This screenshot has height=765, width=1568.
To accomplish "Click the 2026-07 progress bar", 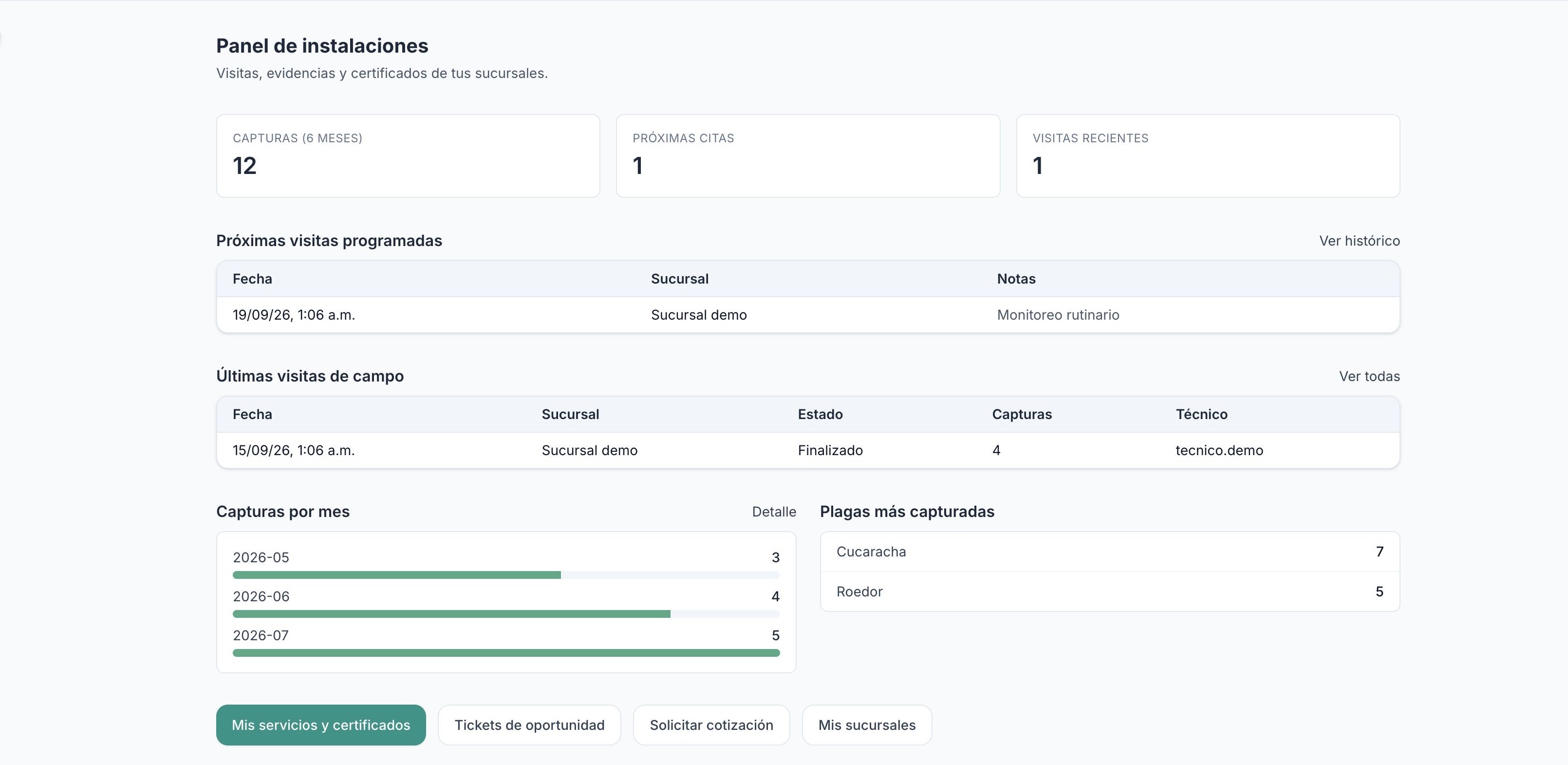I will 506,653.
